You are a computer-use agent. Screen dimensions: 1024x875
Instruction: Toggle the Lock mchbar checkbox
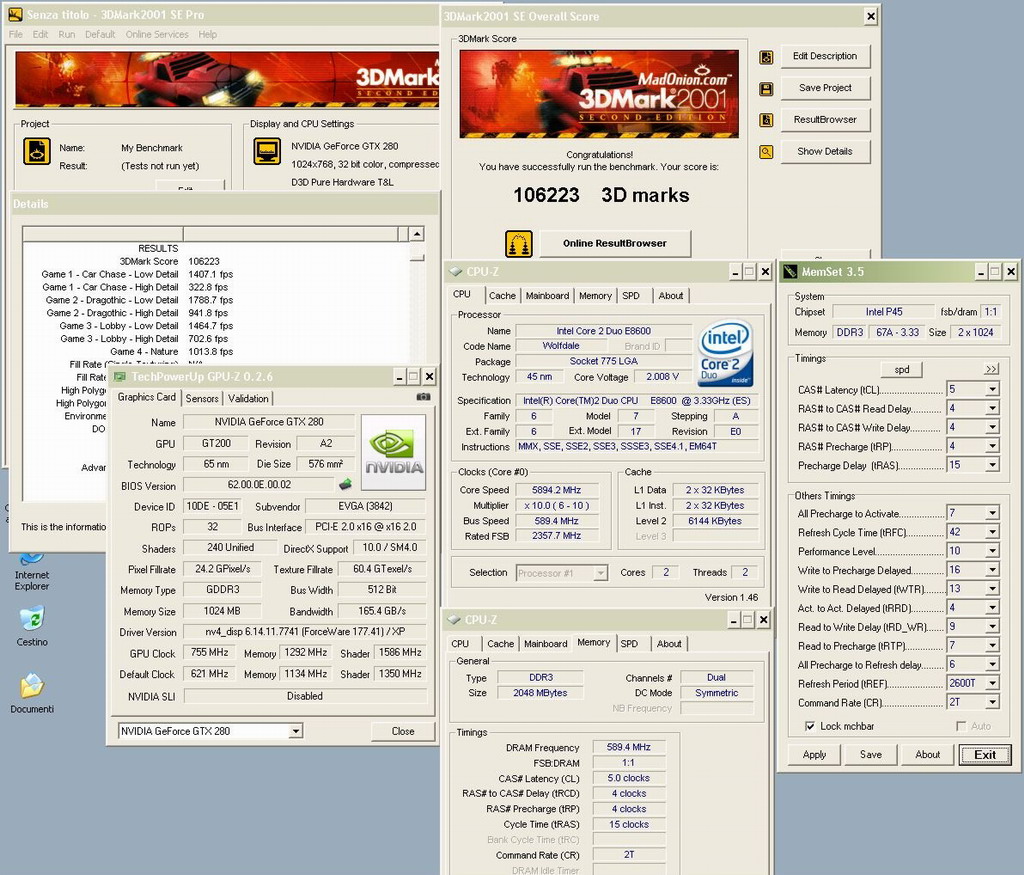[x=810, y=726]
